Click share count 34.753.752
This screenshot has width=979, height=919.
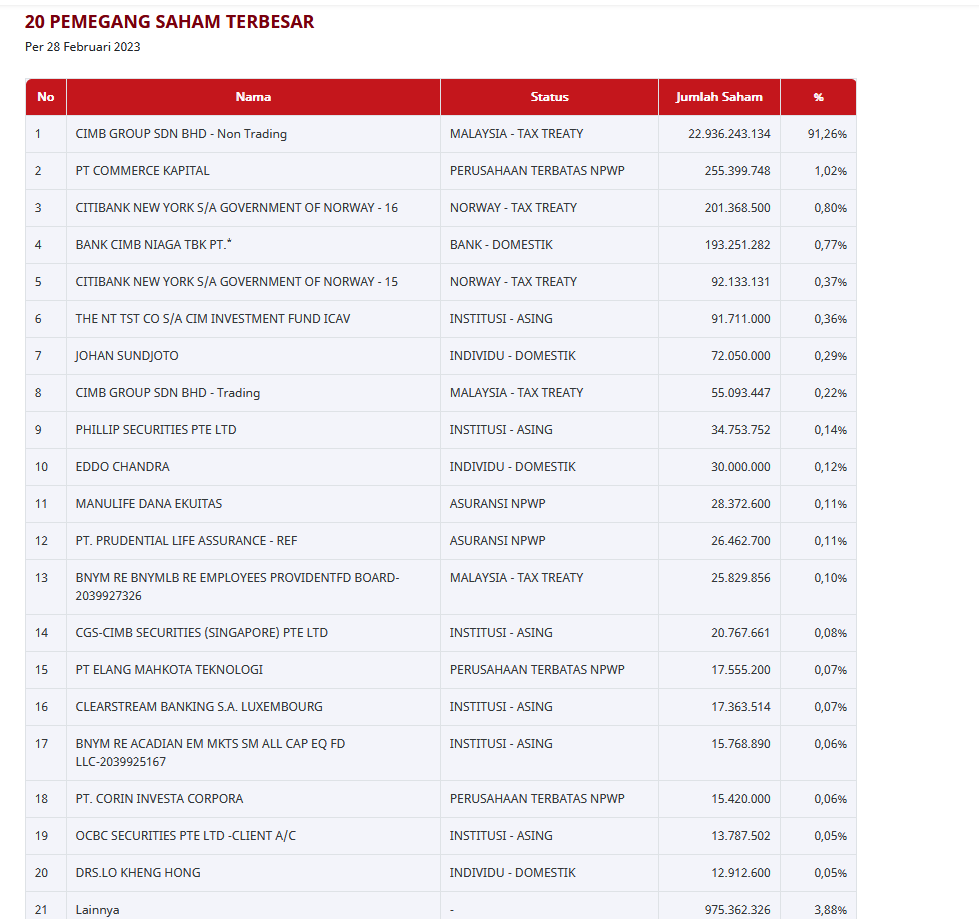click(740, 430)
